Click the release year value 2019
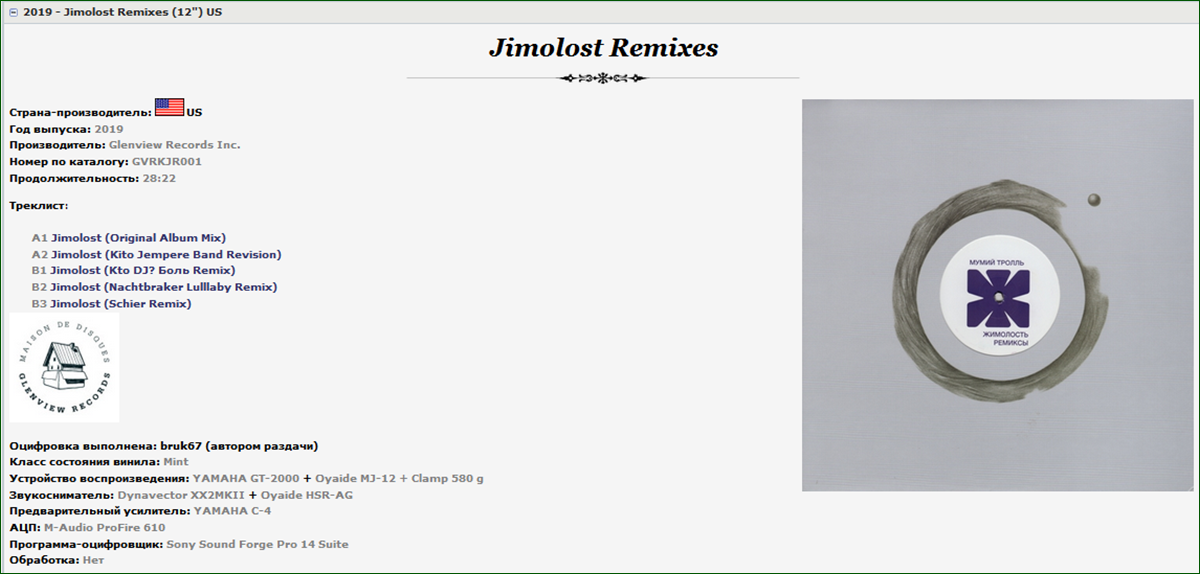This screenshot has height=574, width=1200. [x=109, y=129]
